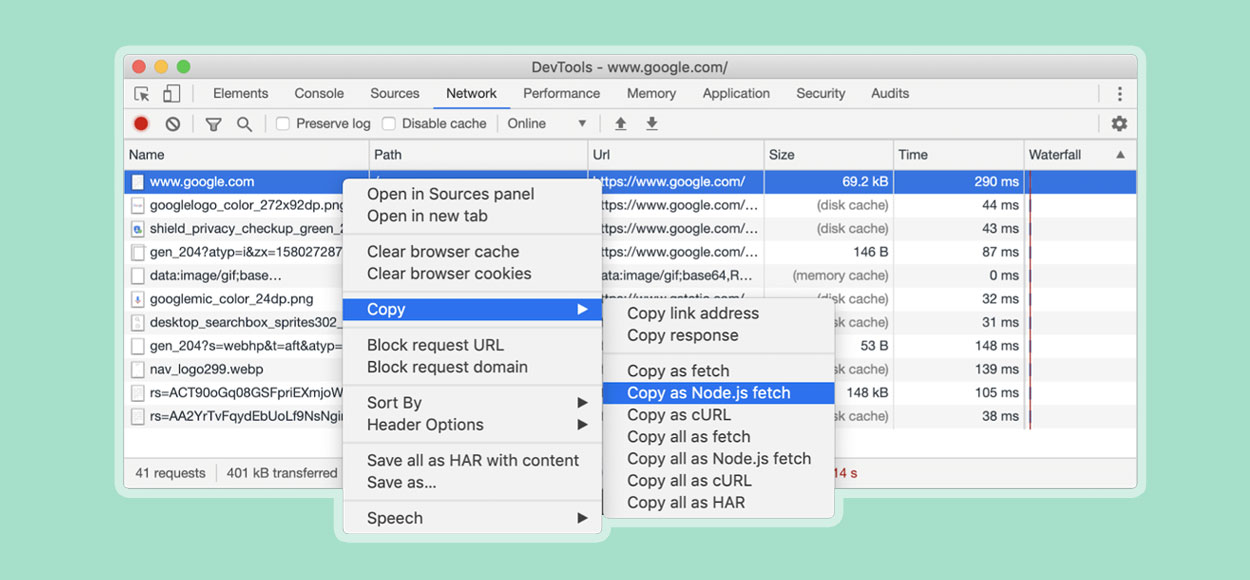1250x580 pixels.
Task: Open the Application tab
Action: [736, 93]
